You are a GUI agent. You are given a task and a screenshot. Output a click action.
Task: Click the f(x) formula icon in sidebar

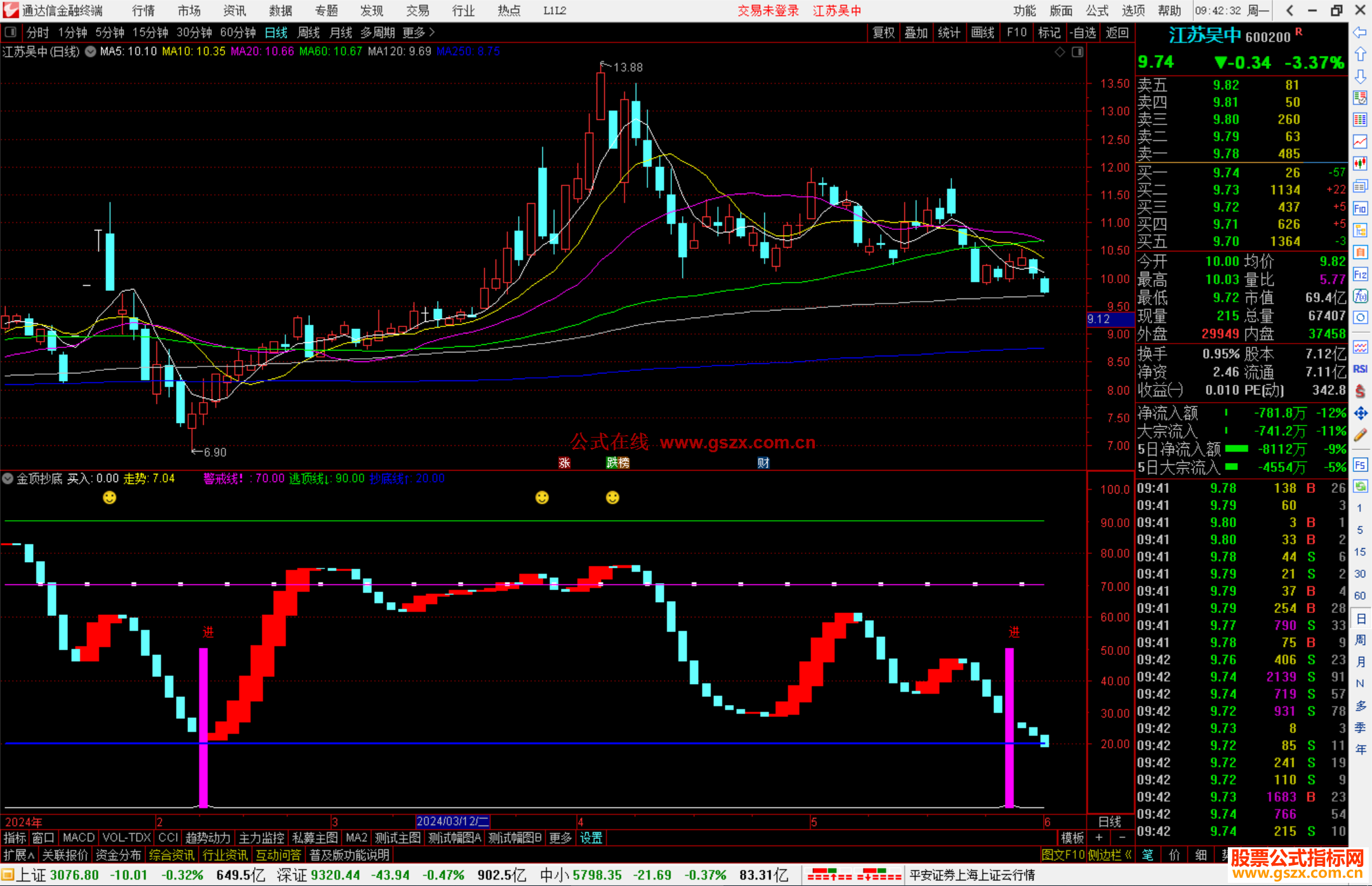point(1360,296)
